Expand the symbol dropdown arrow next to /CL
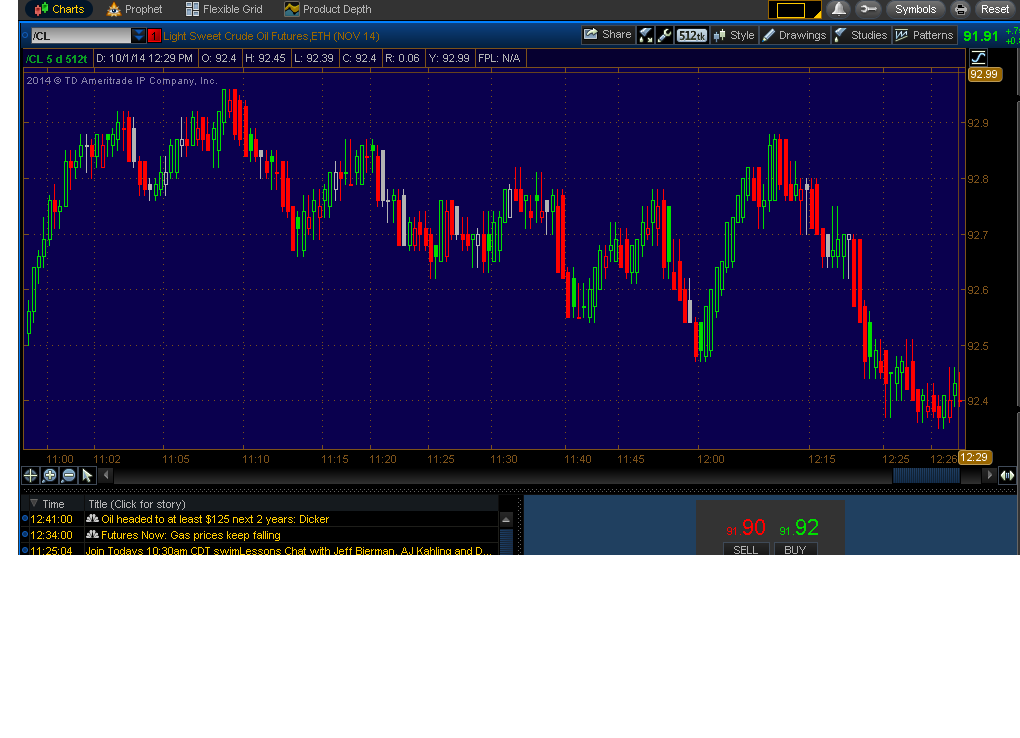The height and width of the screenshot is (738, 1020). point(138,36)
